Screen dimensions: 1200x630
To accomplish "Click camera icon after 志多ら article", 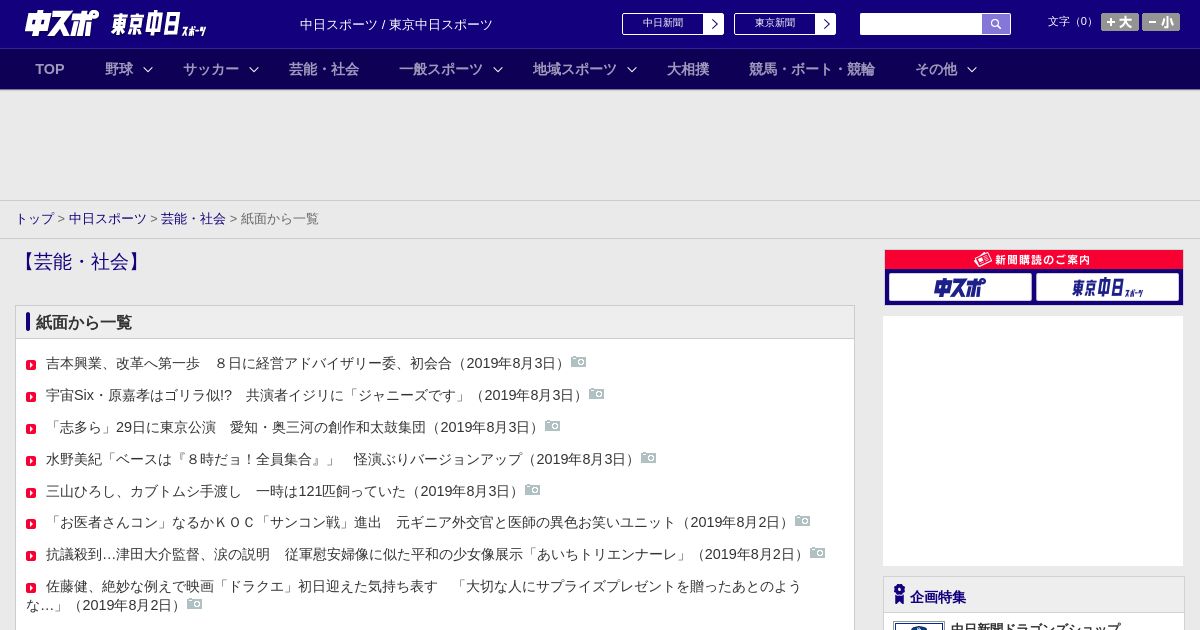I will (x=553, y=426).
